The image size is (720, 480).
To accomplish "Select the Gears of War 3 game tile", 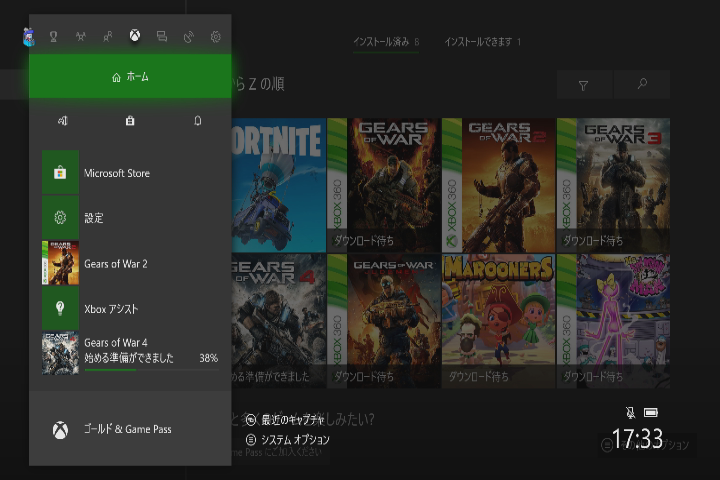I will (613, 185).
